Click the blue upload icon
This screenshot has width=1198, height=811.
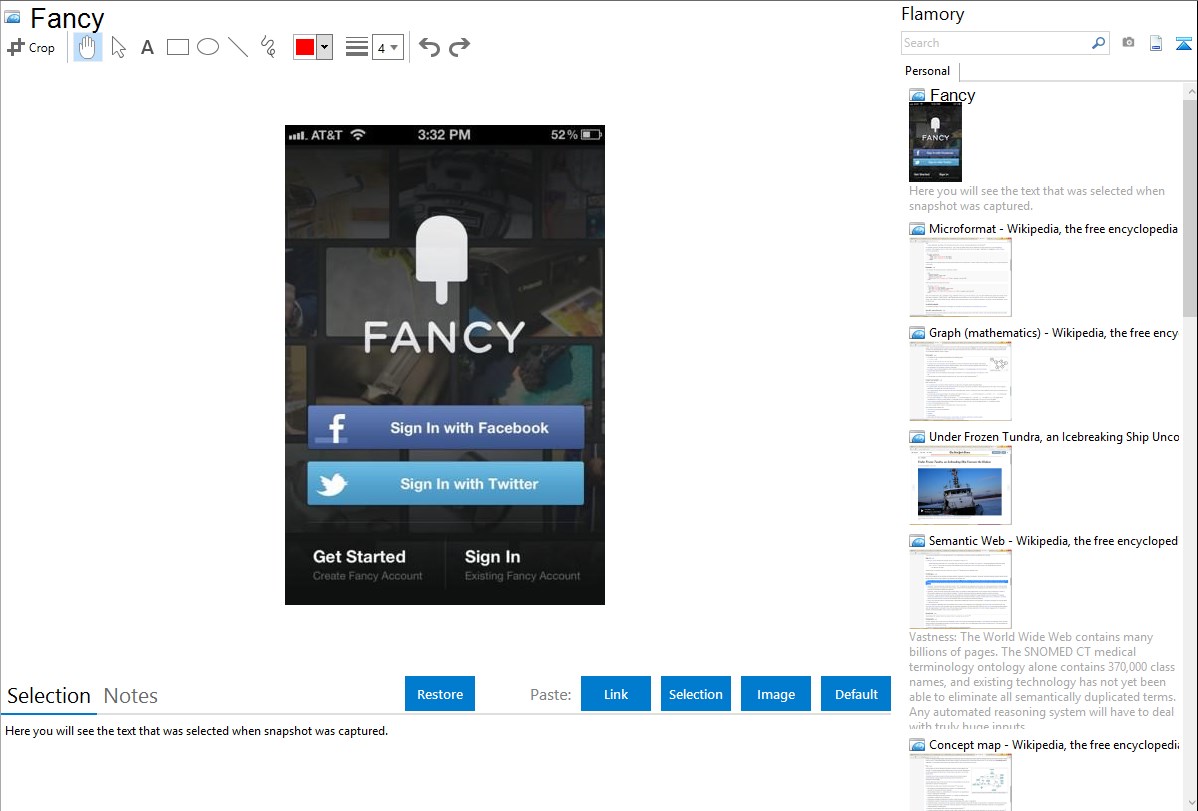click(x=1183, y=43)
